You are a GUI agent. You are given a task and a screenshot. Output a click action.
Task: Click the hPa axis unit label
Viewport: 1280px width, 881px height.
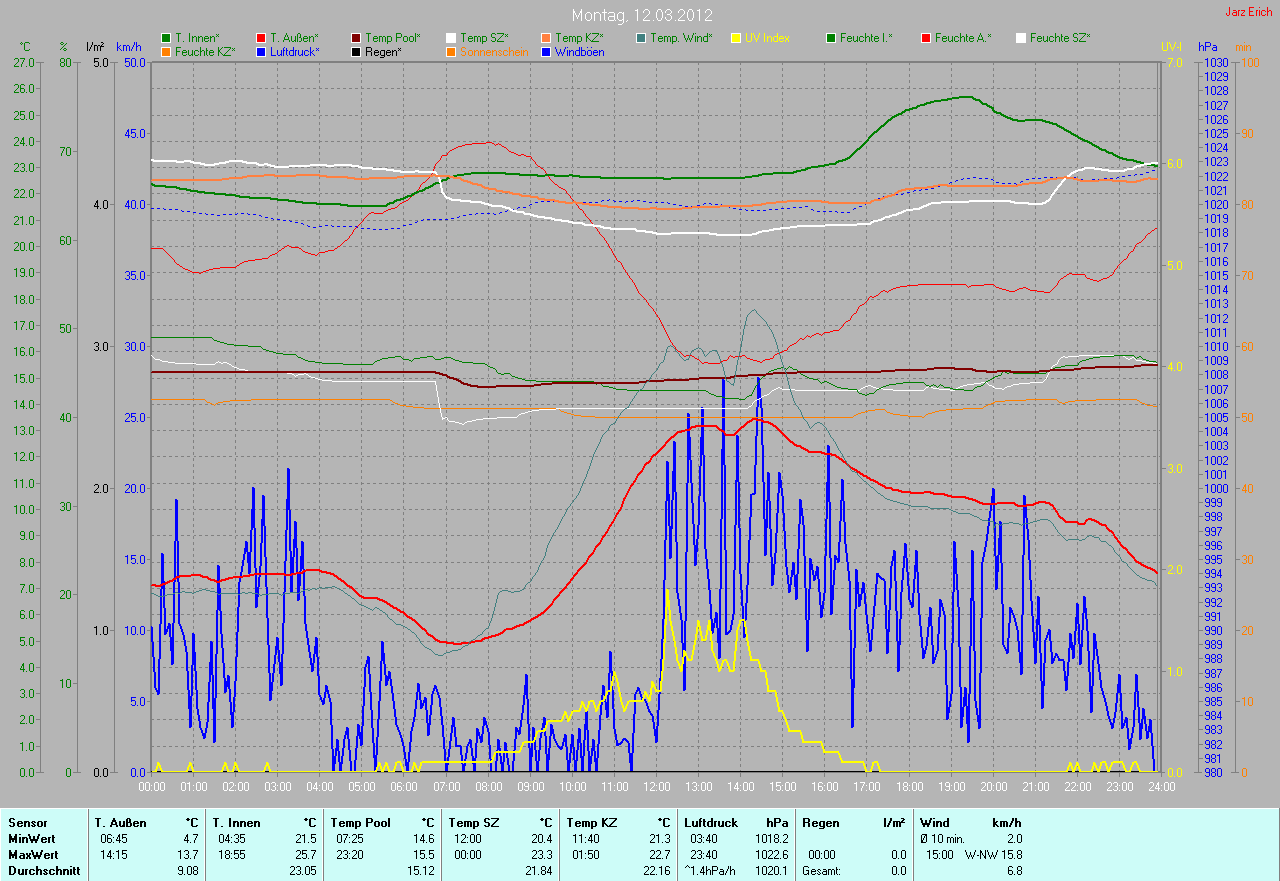(1209, 47)
